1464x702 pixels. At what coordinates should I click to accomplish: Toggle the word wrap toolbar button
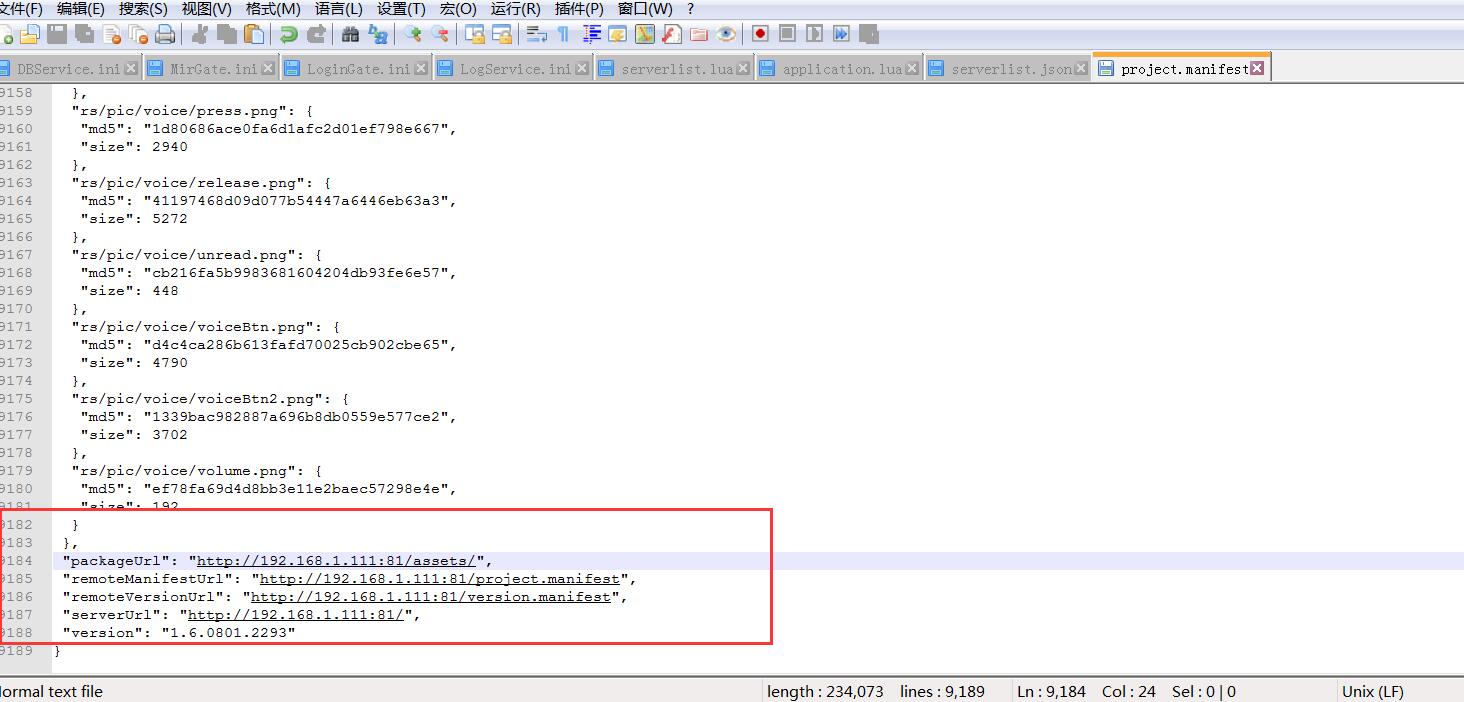point(537,35)
